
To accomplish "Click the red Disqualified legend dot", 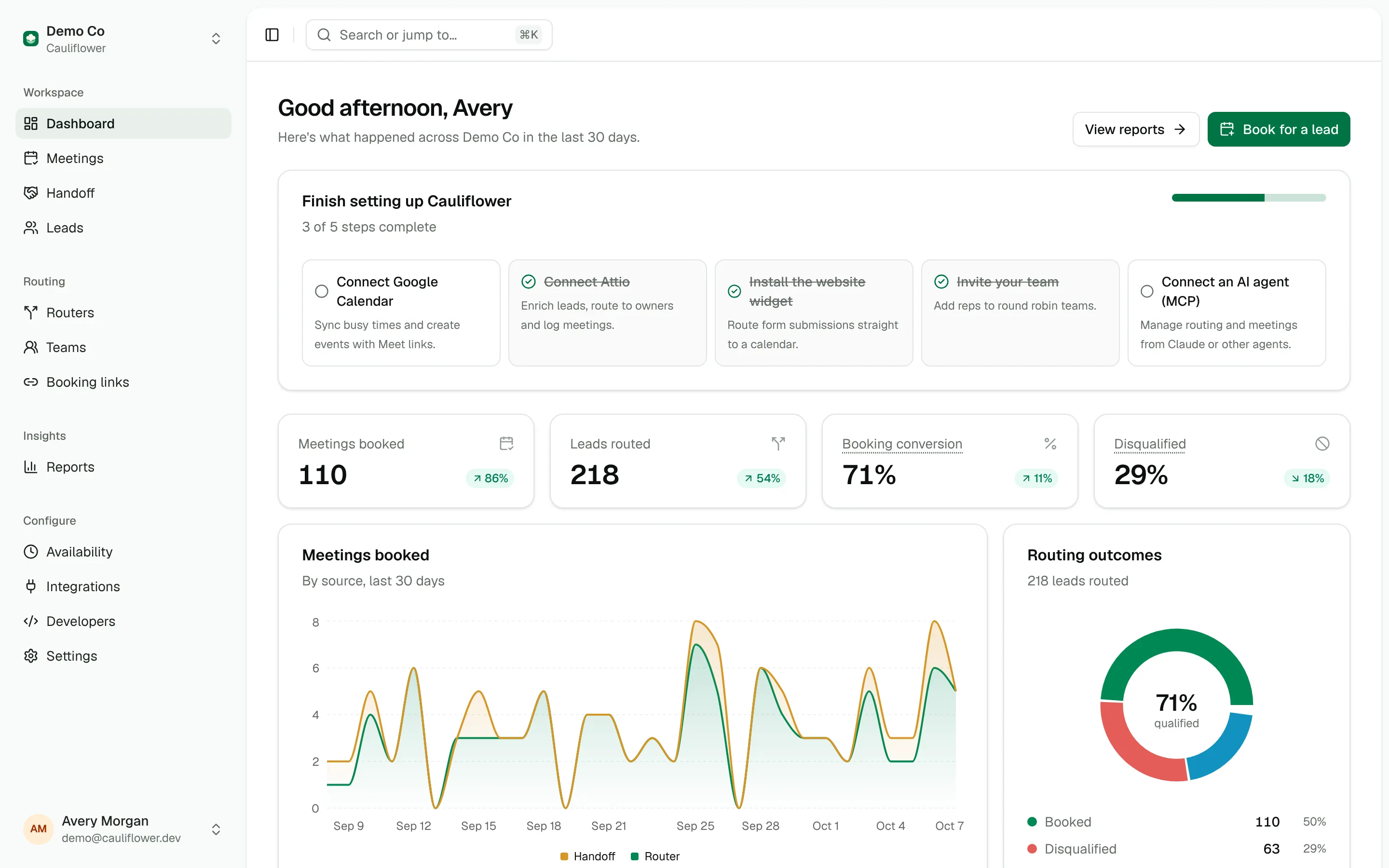I will coord(1032,849).
